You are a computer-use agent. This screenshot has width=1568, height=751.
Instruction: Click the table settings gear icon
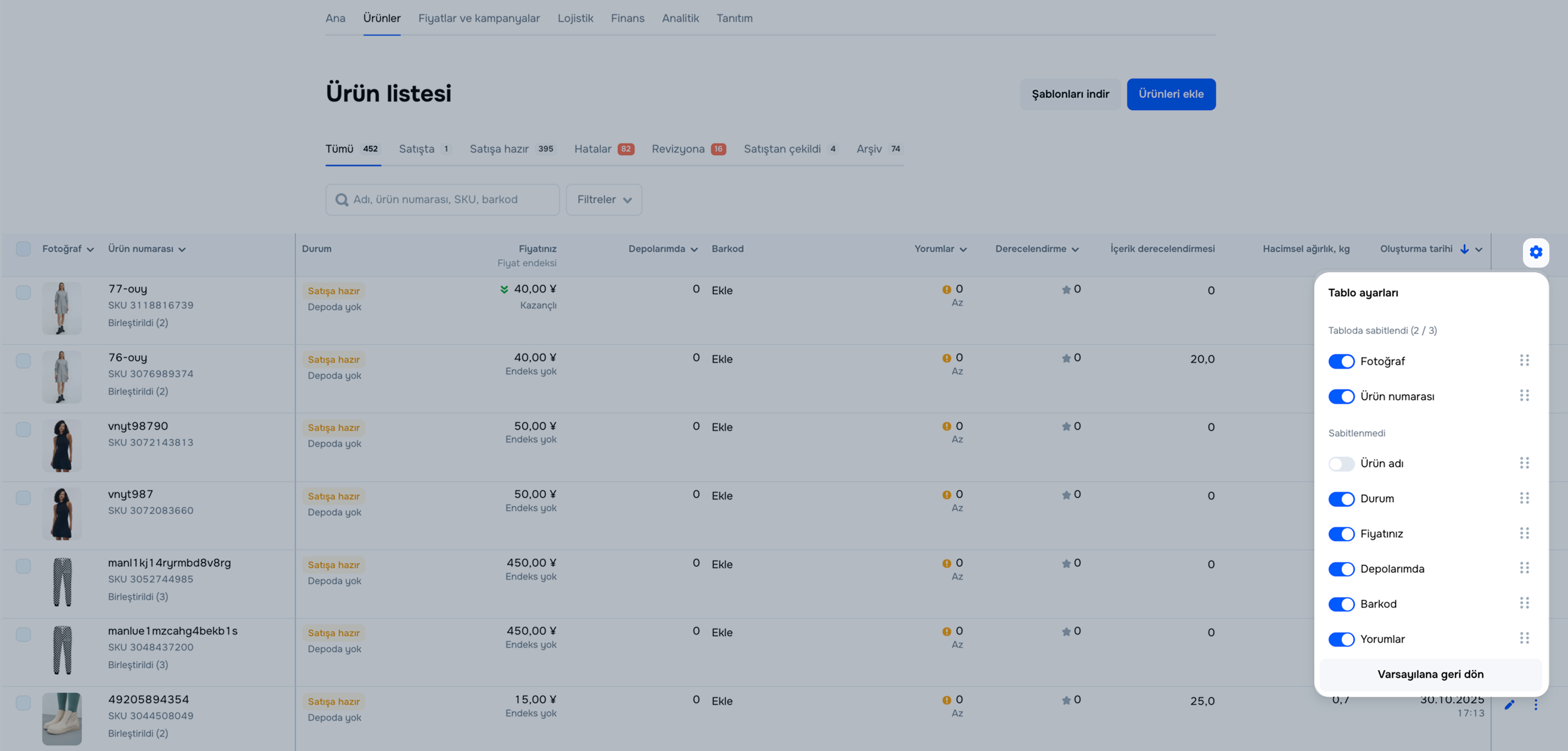pos(1535,252)
